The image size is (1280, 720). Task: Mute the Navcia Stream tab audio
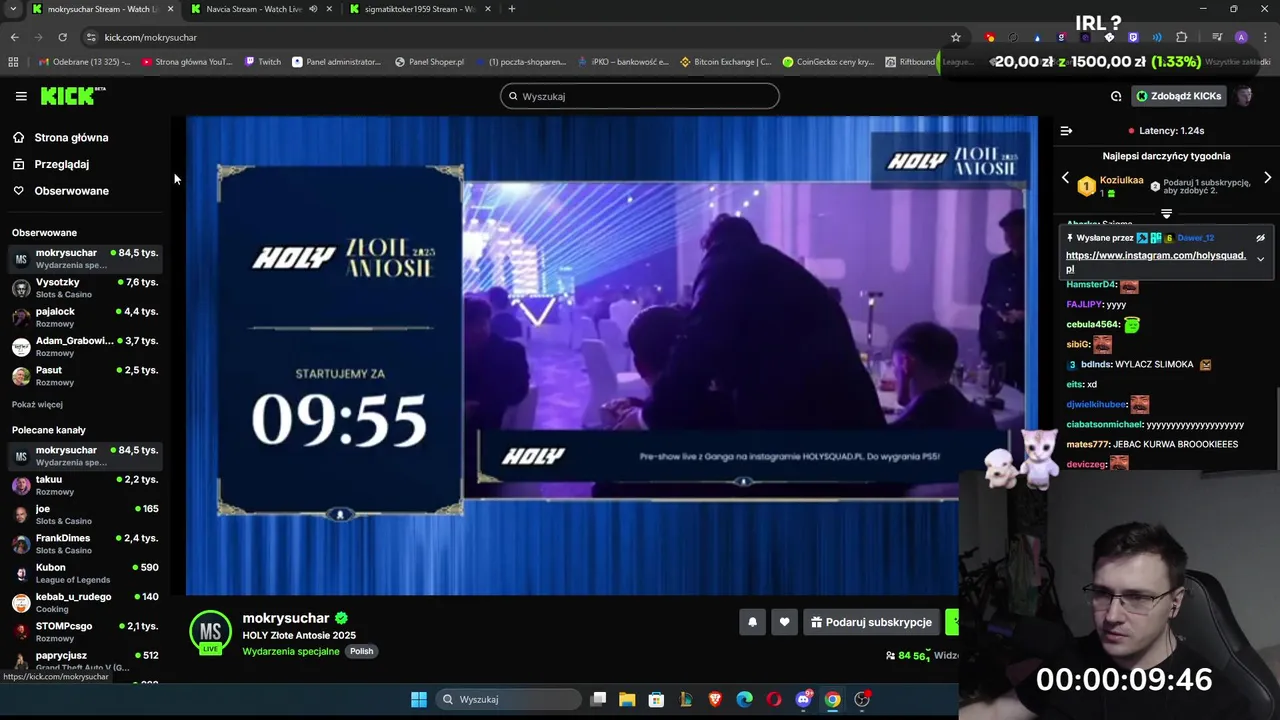tap(313, 9)
